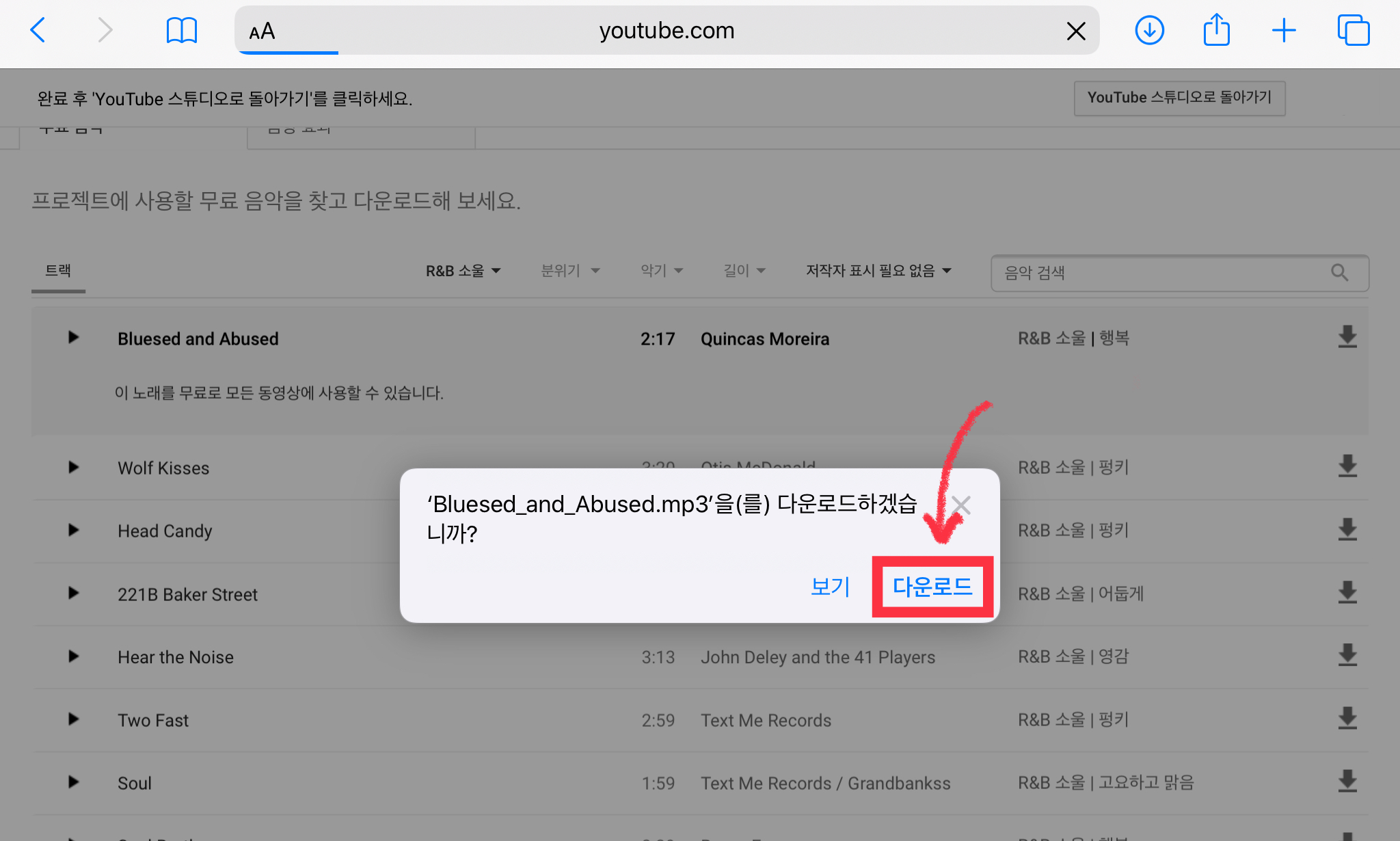Screen dimensions: 1400x841
Task: Play the Wolf Kisses track
Action: (x=73, y=468)
